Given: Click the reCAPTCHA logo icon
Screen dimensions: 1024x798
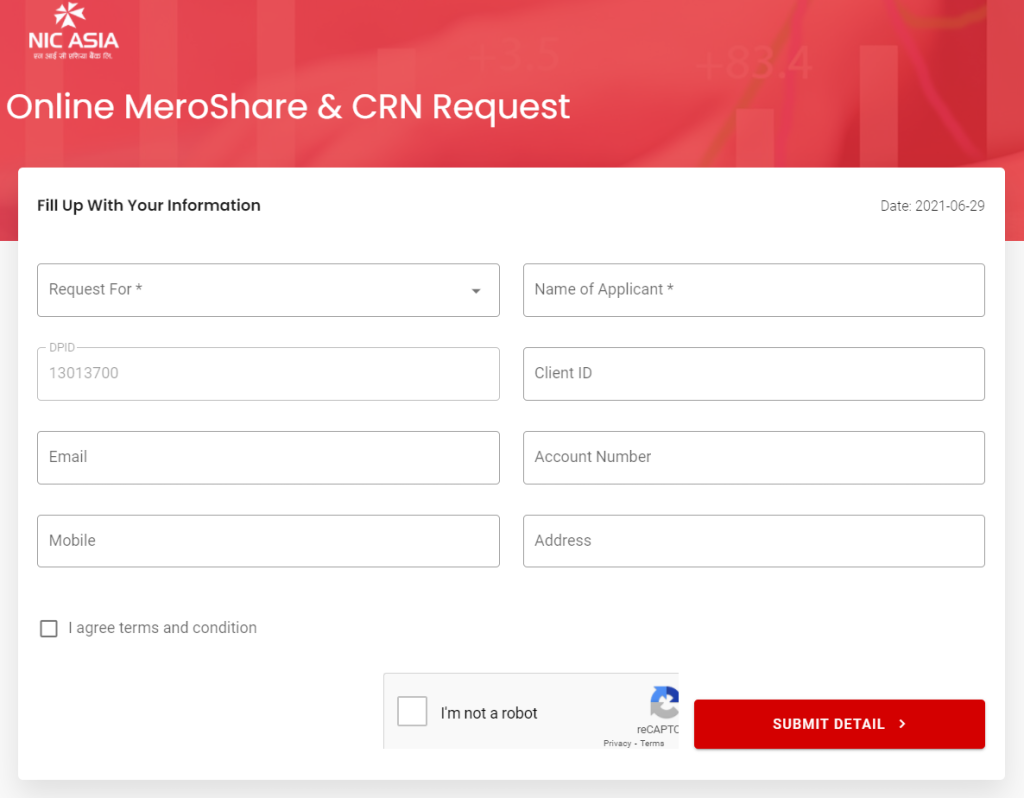Looking at the screenshot, I should [x=664, y=702].
